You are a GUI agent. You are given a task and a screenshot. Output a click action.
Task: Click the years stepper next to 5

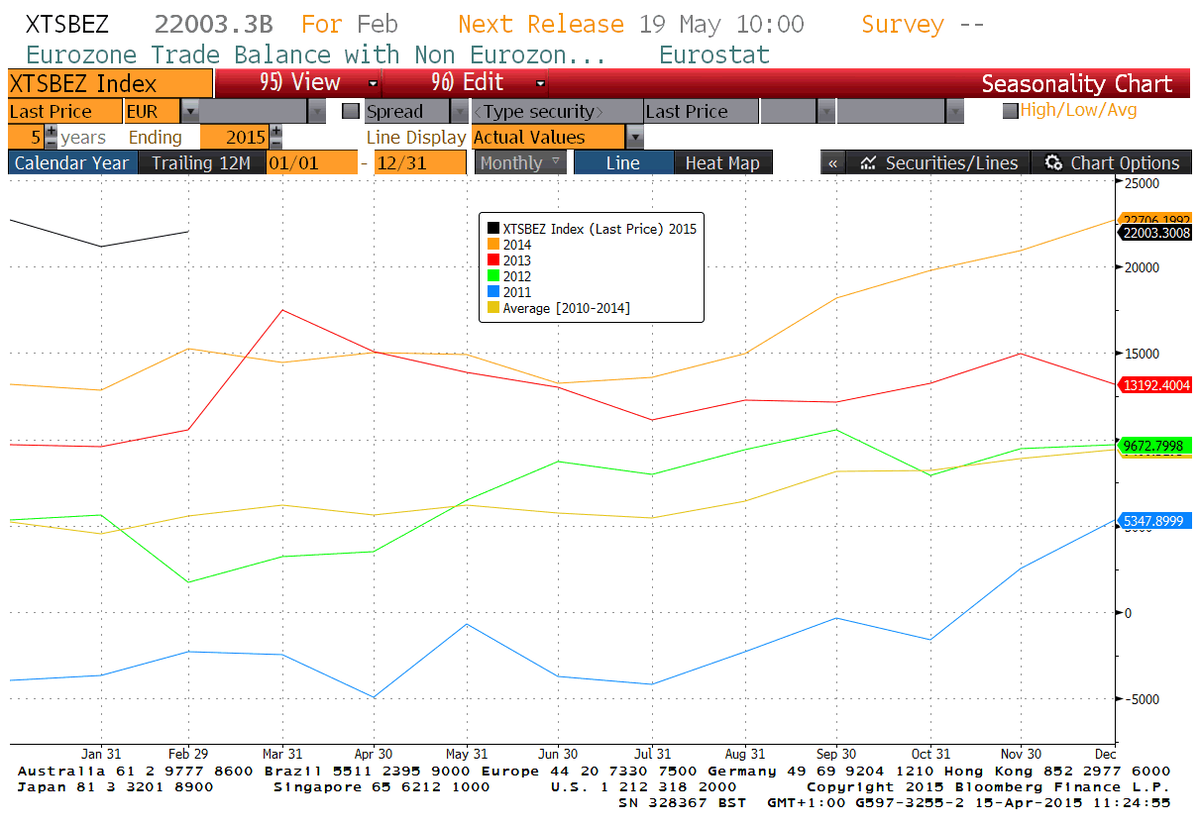coord(51,137)
